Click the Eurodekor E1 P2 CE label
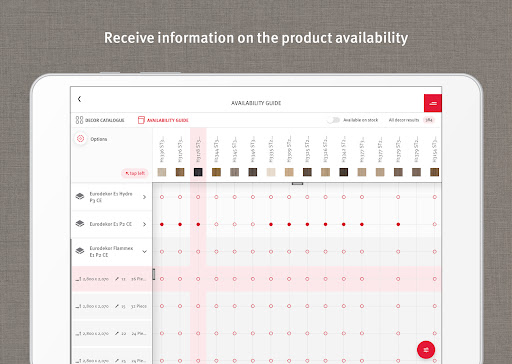 click(x=111, y=224)
